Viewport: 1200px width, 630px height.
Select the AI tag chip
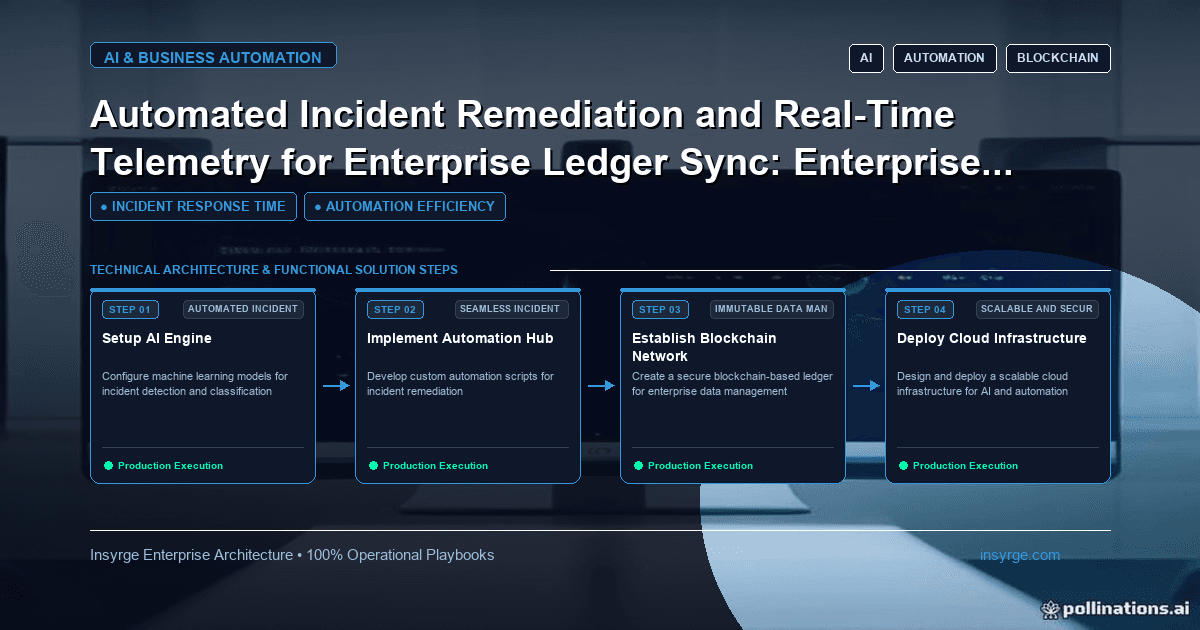click(x=866, y=58)
